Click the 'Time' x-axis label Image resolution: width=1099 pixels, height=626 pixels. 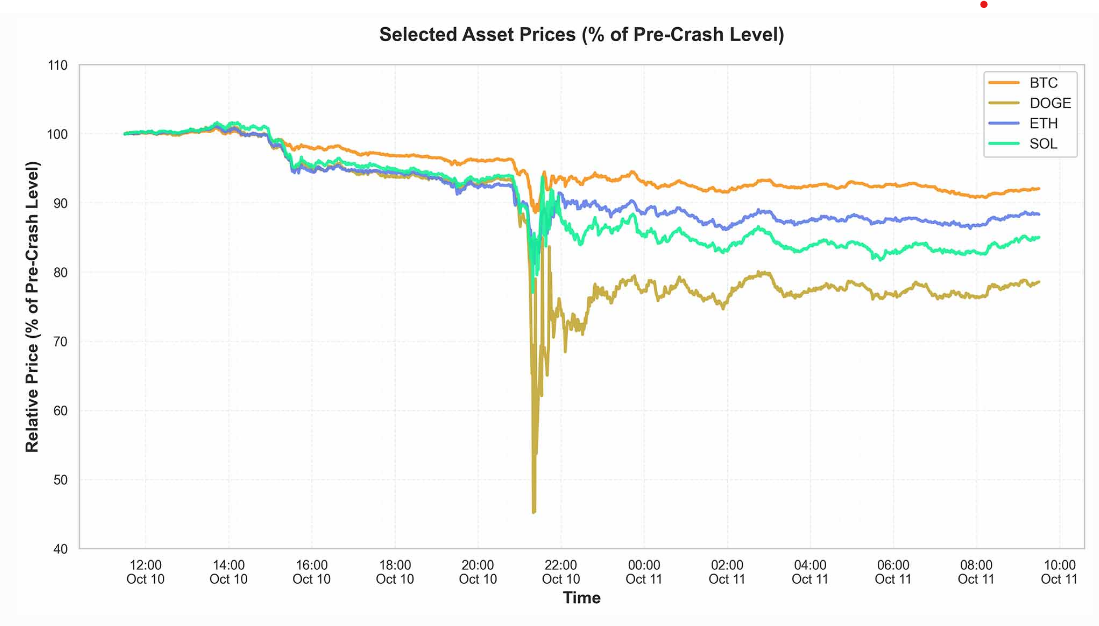point(581,598)
